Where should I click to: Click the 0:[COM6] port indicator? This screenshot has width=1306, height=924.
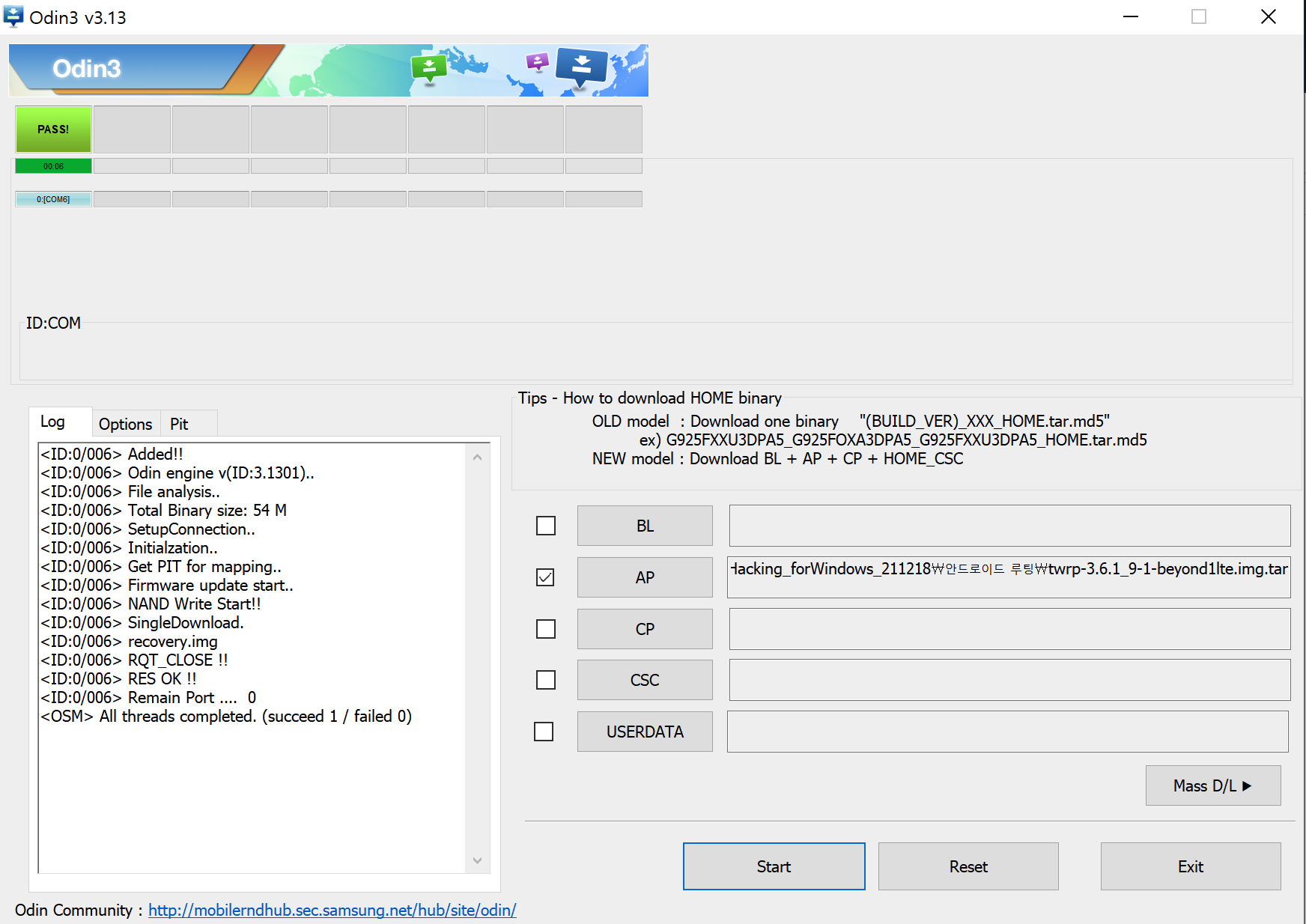point(53,199)
